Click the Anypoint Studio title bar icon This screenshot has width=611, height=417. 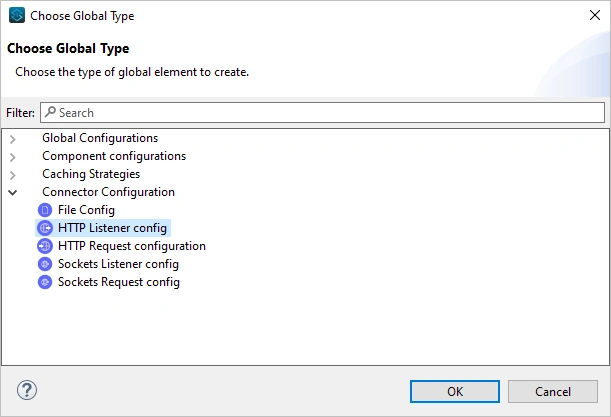(17, 16)
